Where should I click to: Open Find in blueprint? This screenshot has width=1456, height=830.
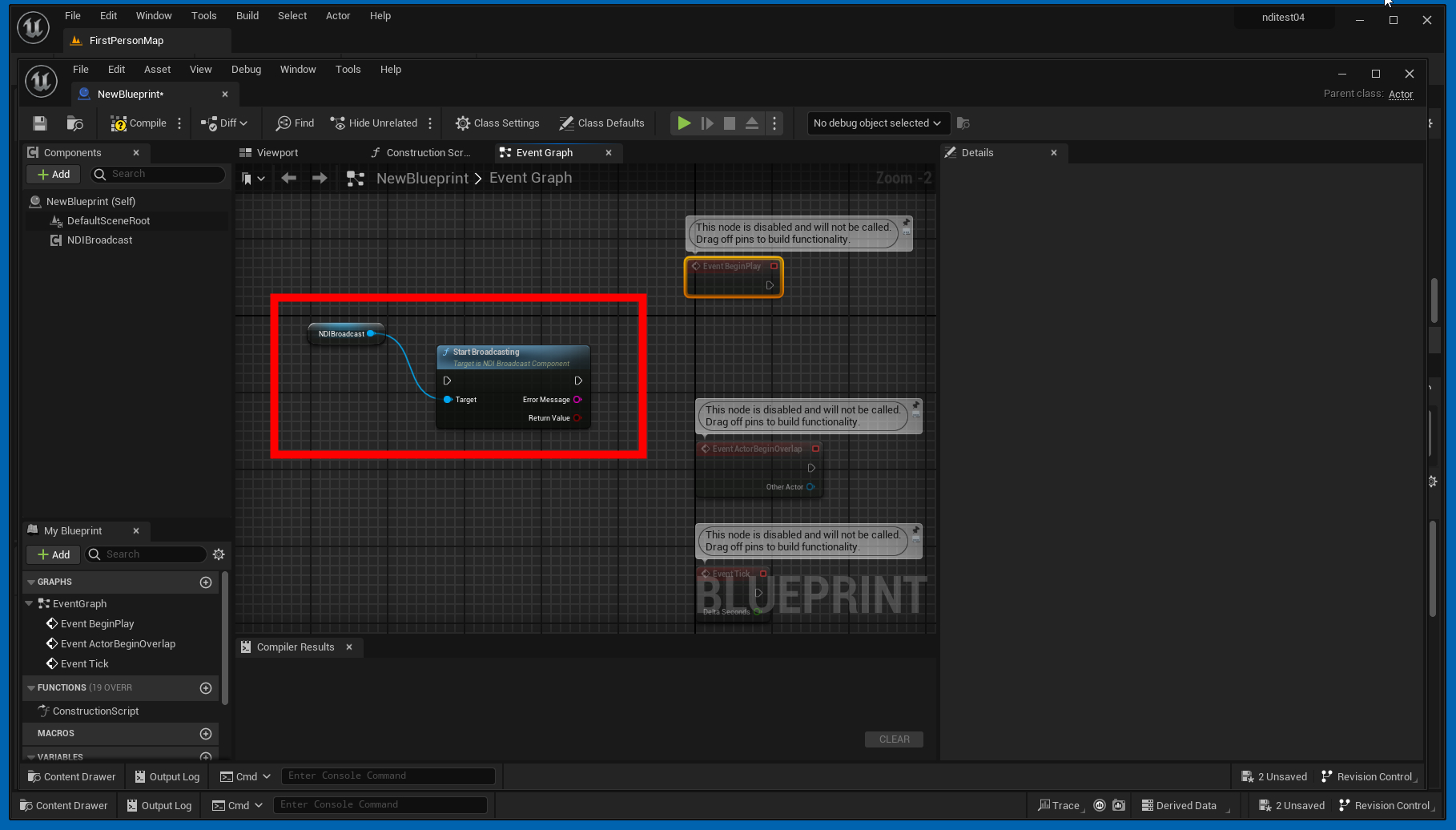tap(295, 123)
